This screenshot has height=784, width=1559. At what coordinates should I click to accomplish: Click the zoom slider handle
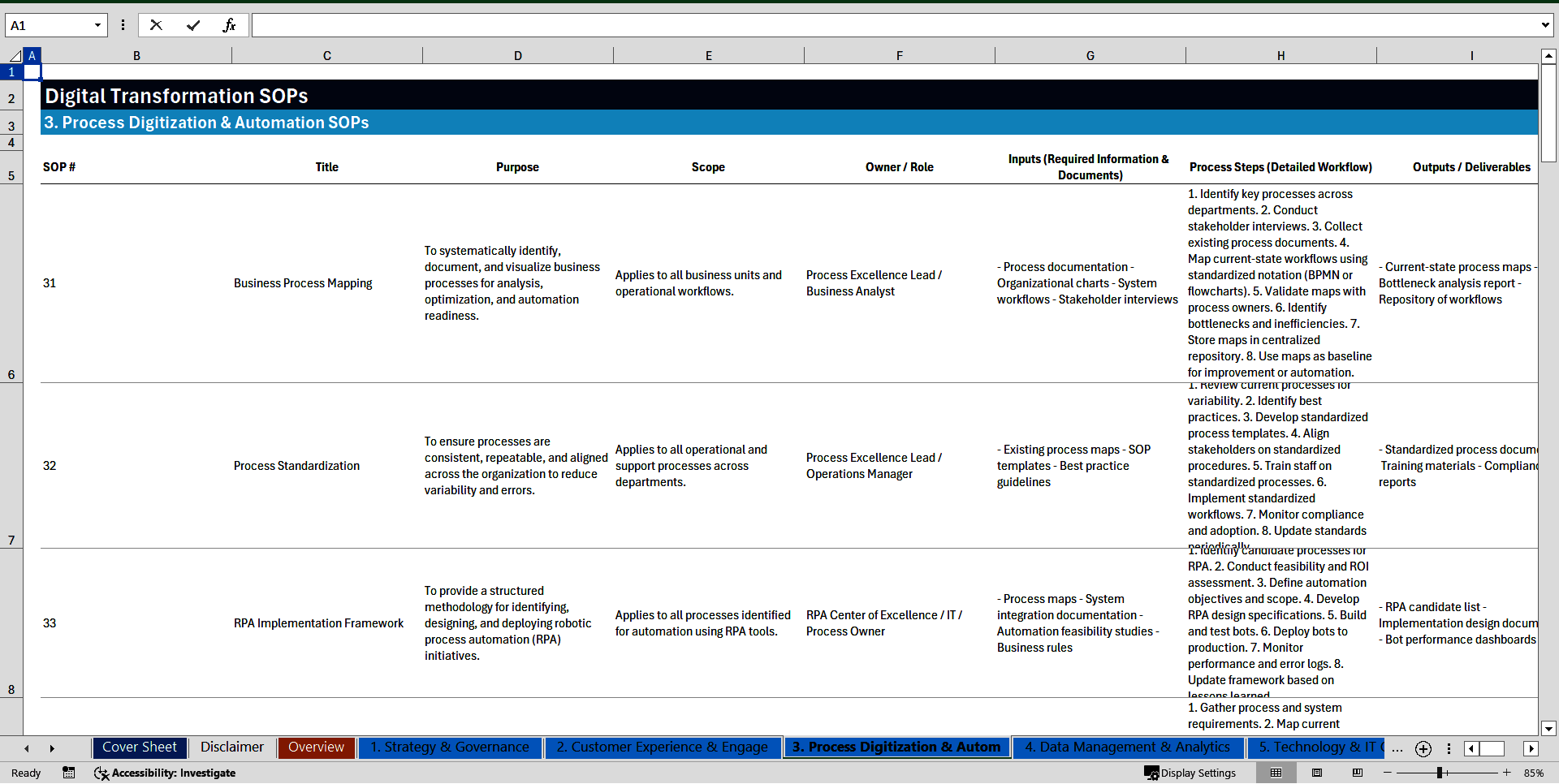coord(1439,773)
